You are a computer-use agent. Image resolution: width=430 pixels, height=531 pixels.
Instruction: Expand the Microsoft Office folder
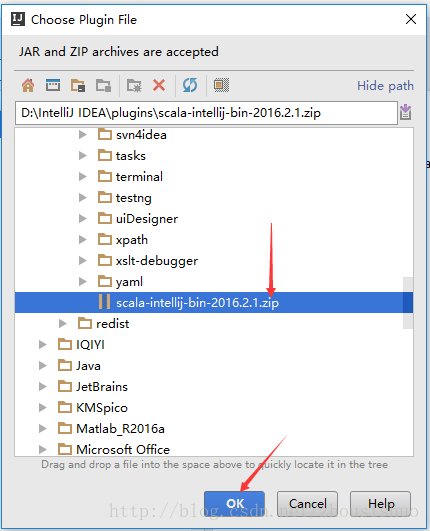[42, 450]
